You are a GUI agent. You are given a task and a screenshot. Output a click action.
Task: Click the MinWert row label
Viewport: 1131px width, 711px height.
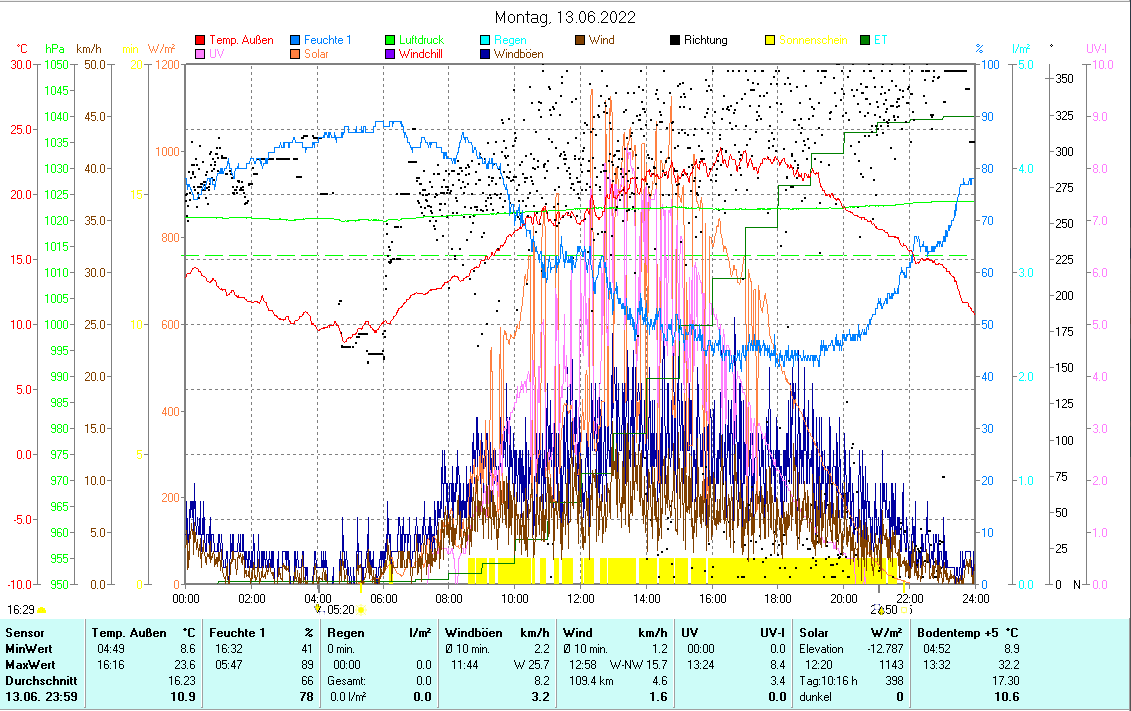[30, 649]
